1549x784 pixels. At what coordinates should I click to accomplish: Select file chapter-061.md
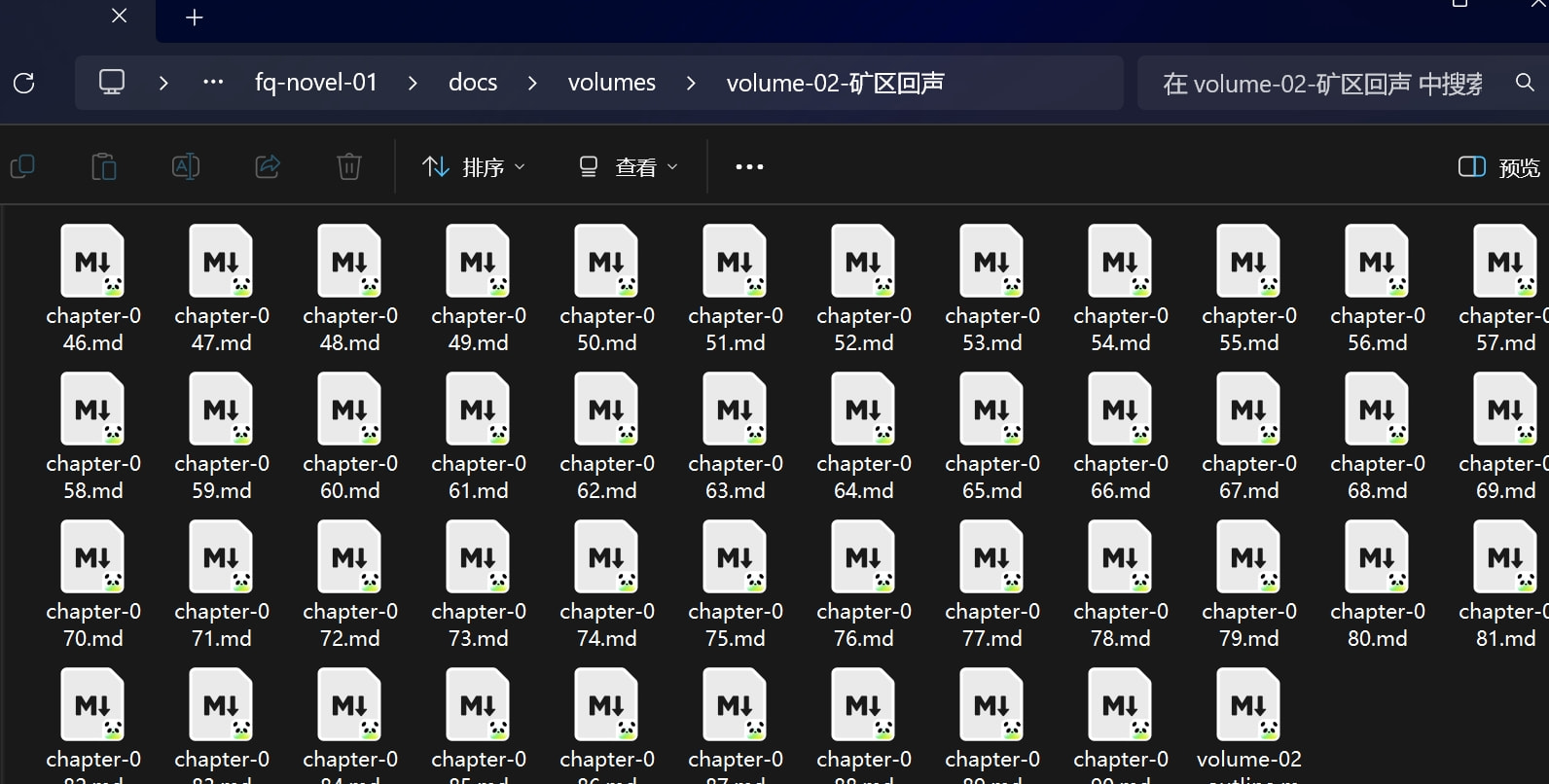pos(479,436)
